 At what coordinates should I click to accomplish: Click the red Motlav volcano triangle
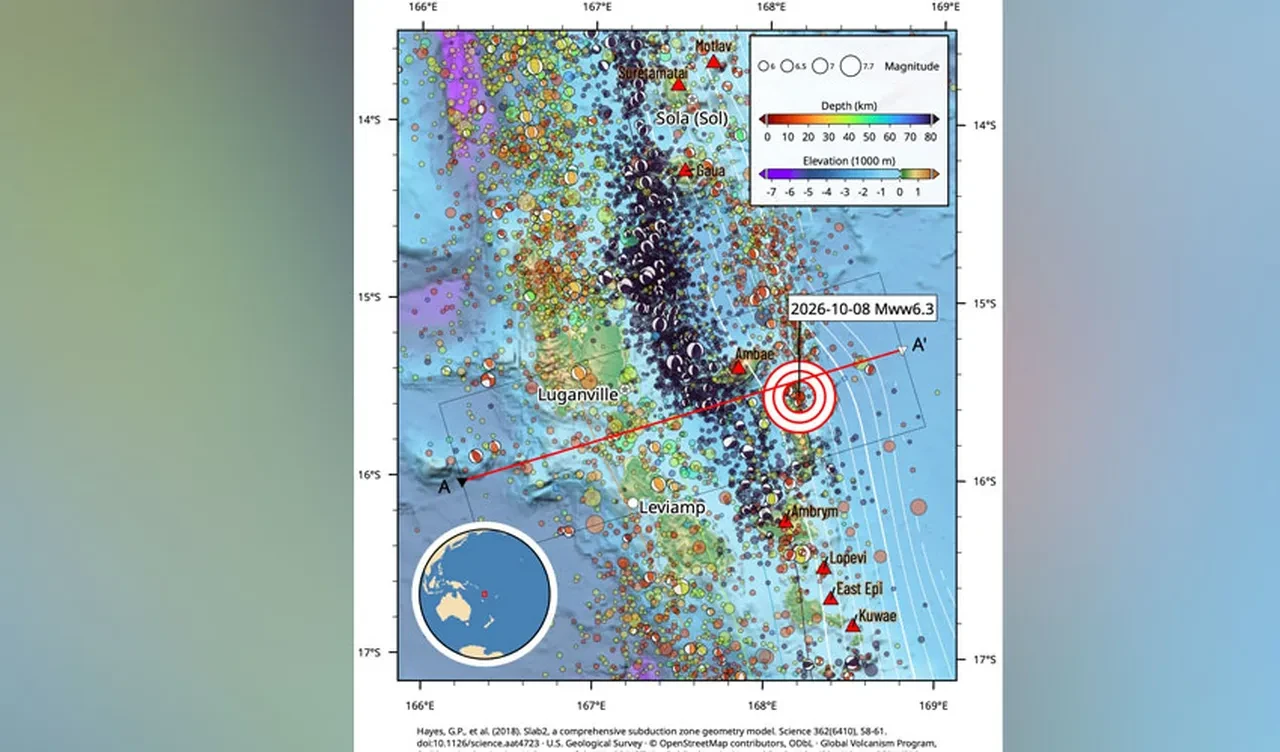point(714,62)
